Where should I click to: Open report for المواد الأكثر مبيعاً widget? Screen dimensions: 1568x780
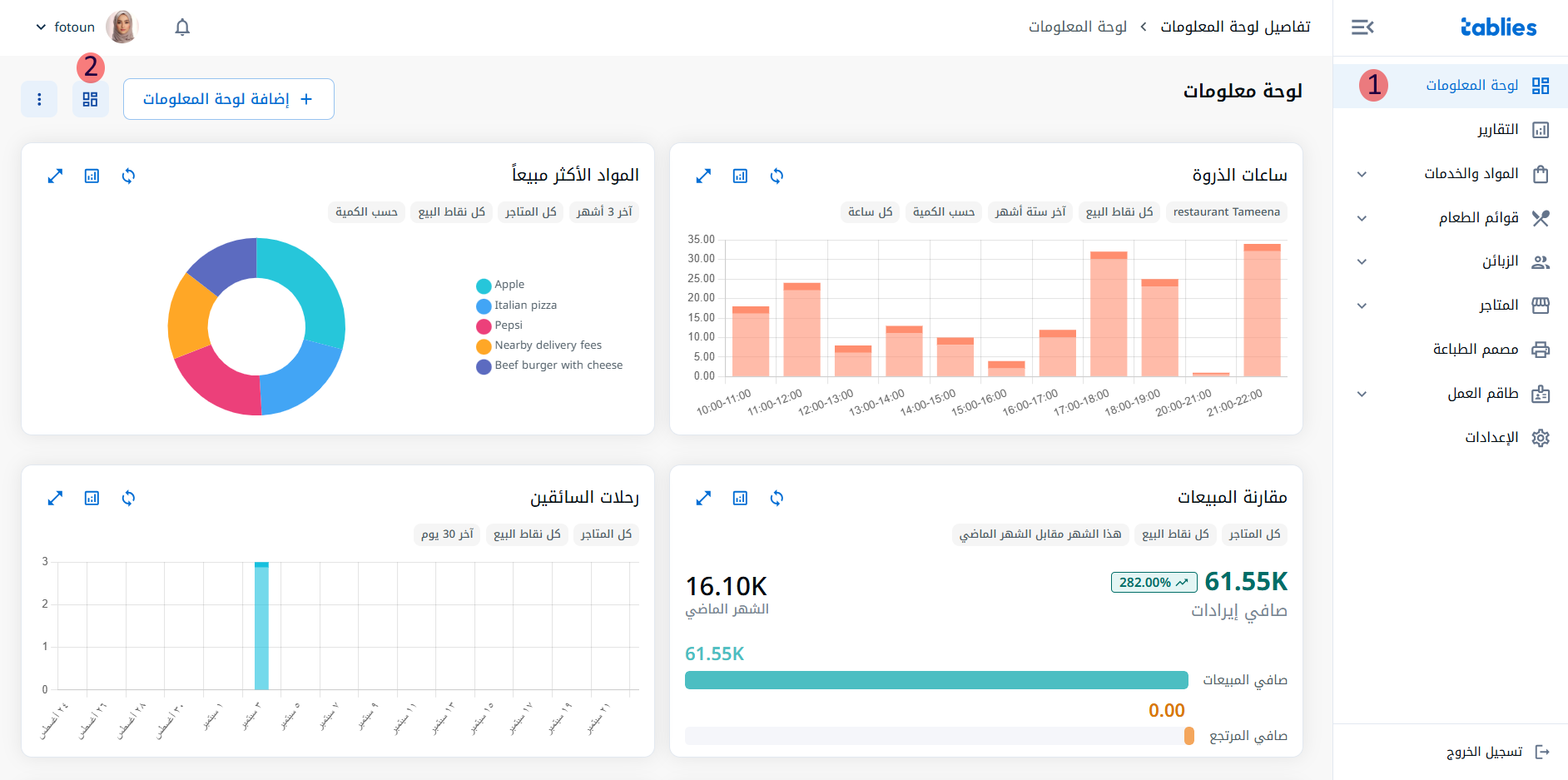(x=92, y=176)
